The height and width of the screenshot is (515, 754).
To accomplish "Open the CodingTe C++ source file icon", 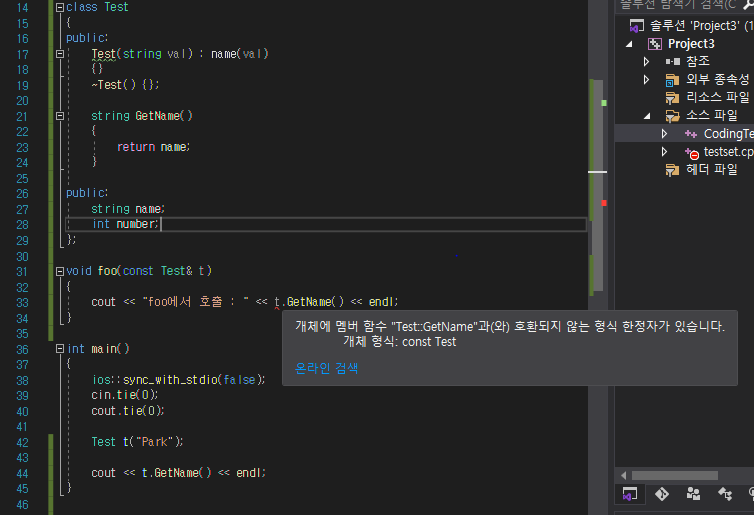I will pyautogui.click(x=691, y=134).
